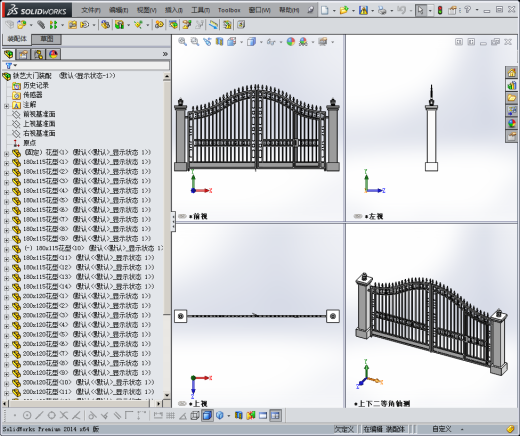Toggle the single view viewport button
The width and height of the screenshot is (520, 436).
coord(263,416)
